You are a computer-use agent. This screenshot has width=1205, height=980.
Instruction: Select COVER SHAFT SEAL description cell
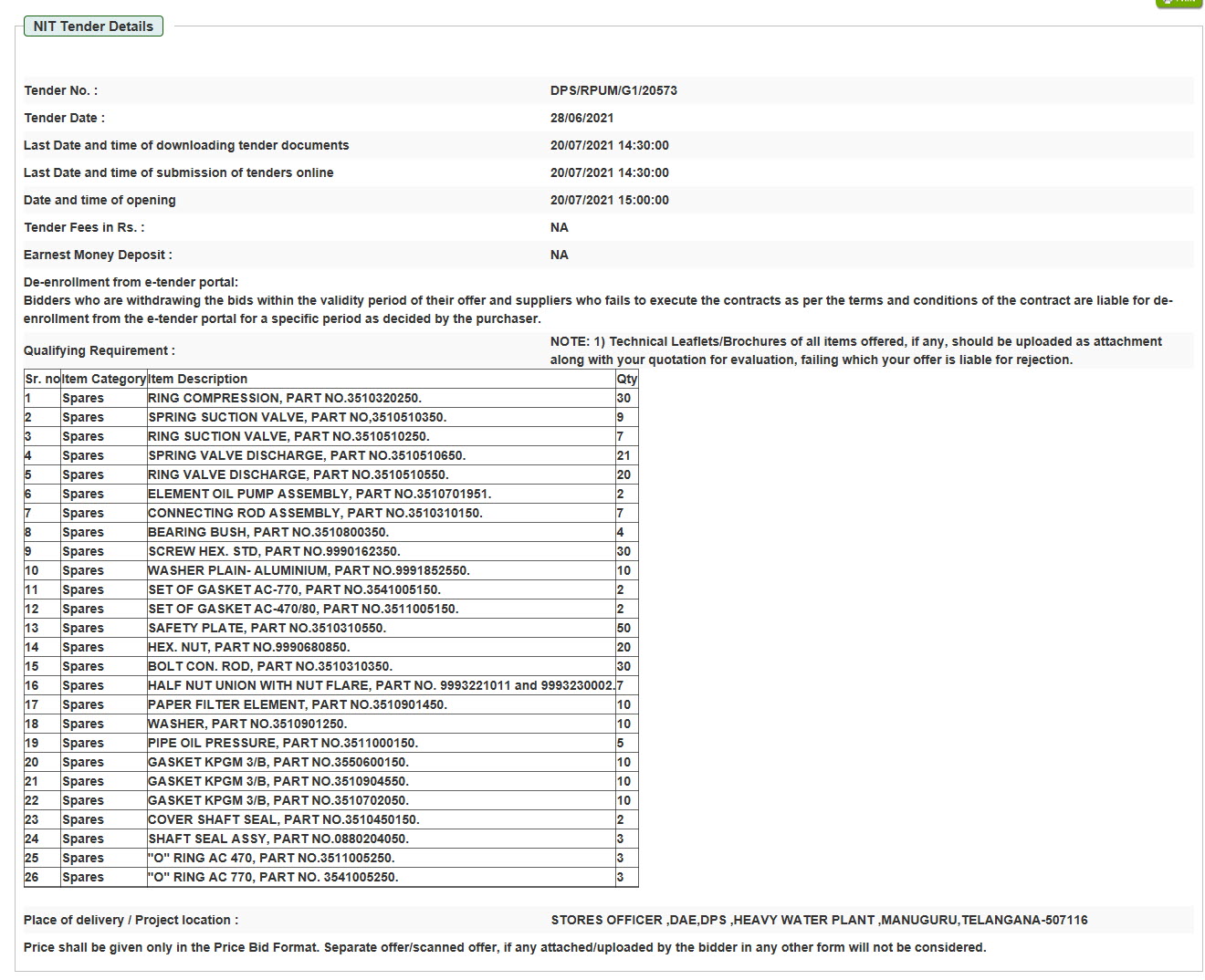pyautogui.click(x=381, y=819)
